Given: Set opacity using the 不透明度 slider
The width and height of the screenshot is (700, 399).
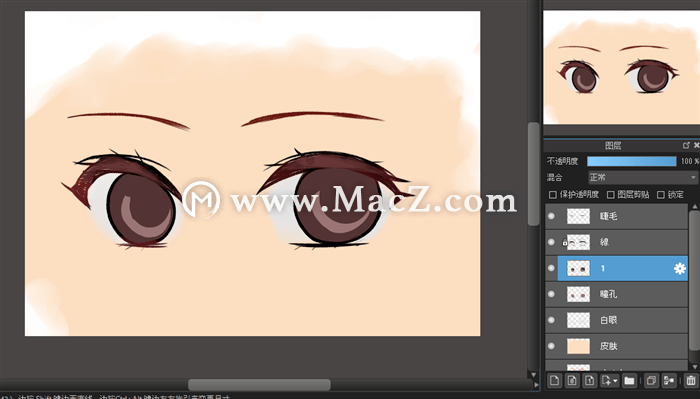Looking at the screenshot, I should pyautogui.click(x=632, y=161).
